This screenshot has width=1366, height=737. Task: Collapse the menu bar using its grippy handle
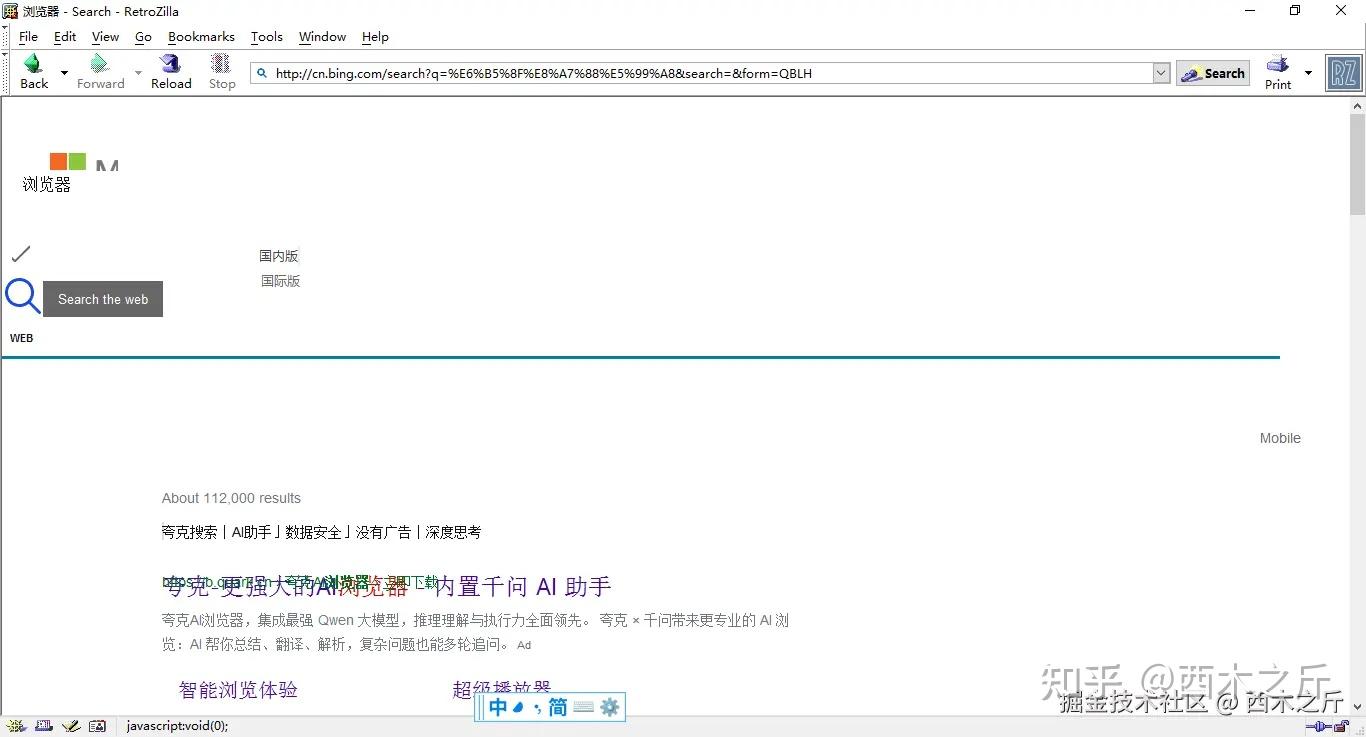point(5,37)
